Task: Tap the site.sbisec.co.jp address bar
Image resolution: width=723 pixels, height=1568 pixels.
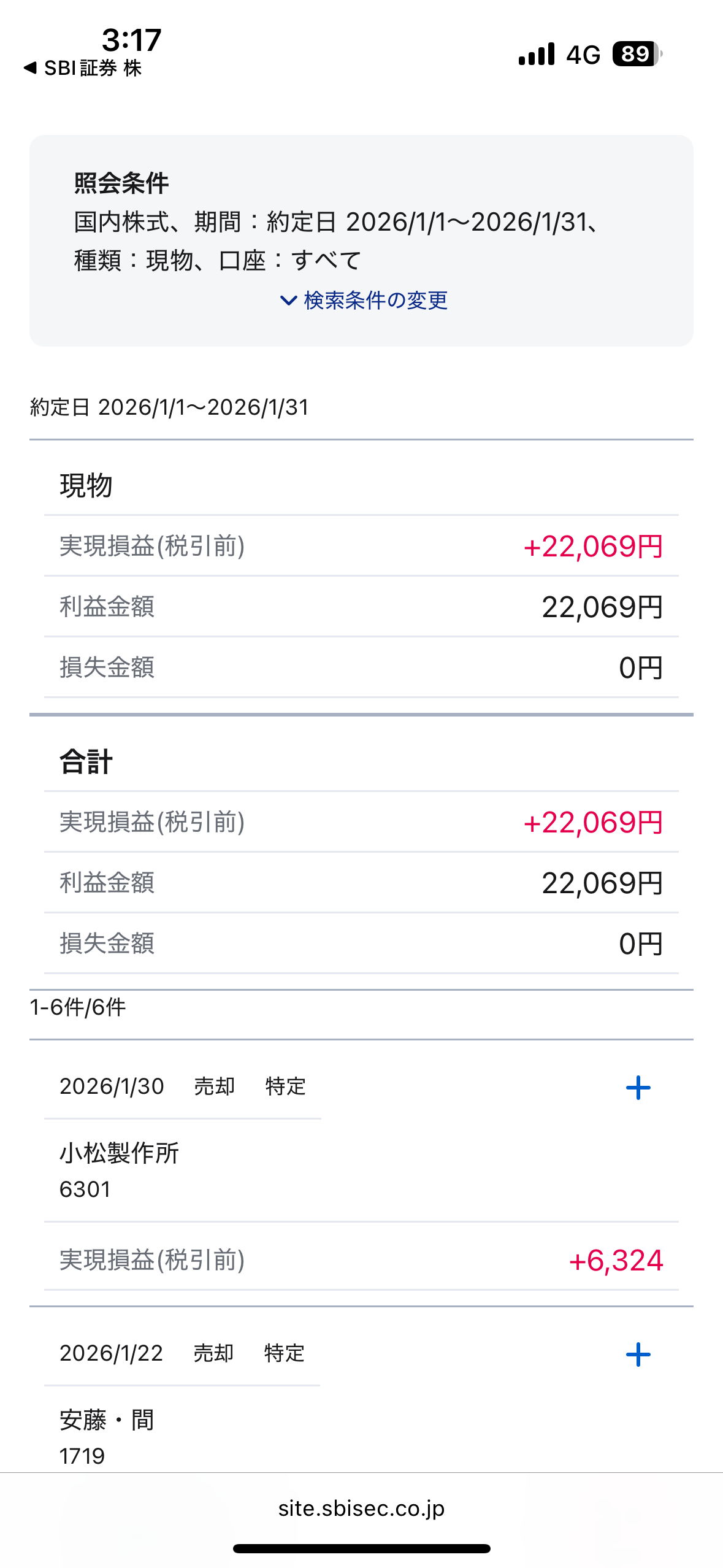Action: 361,1508
